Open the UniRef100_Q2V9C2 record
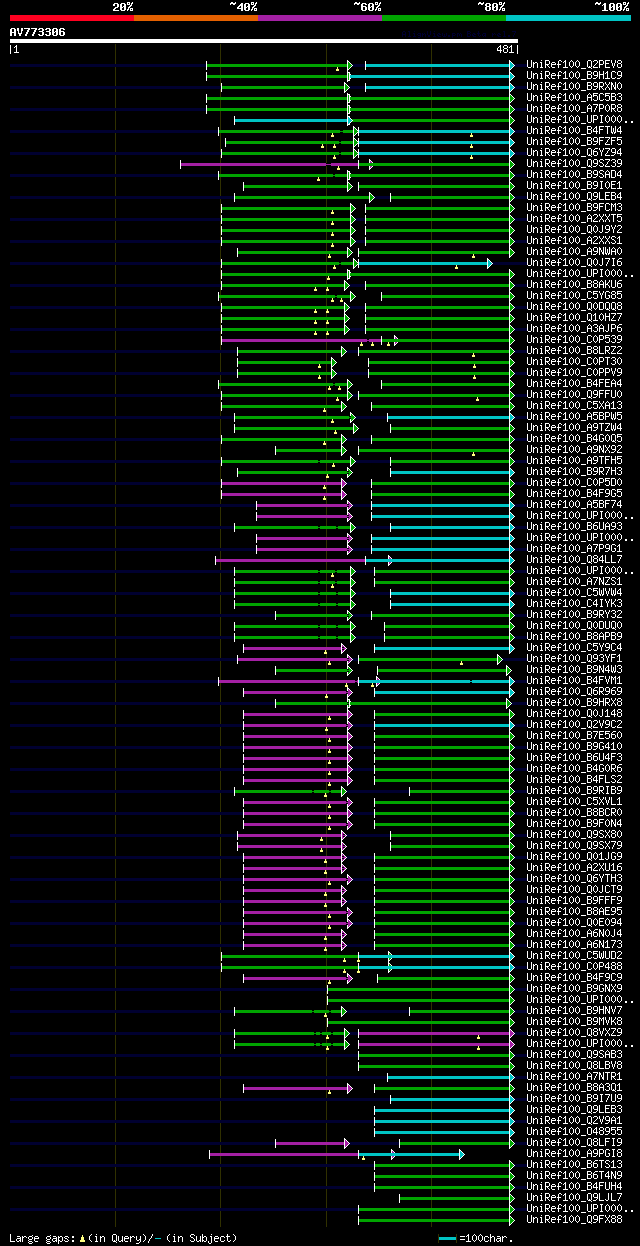 coord(574,724)
